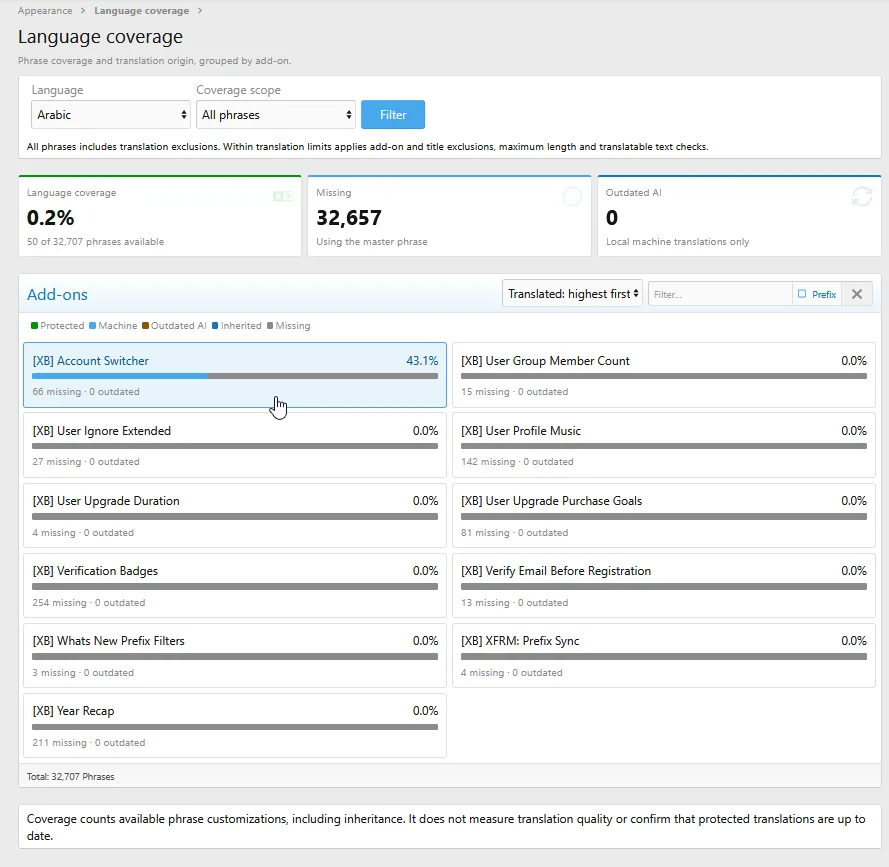This screenshot has height=867, width=889.
Task: Click '50 of 32,707 phrases available' text
Action: point(95,242)
